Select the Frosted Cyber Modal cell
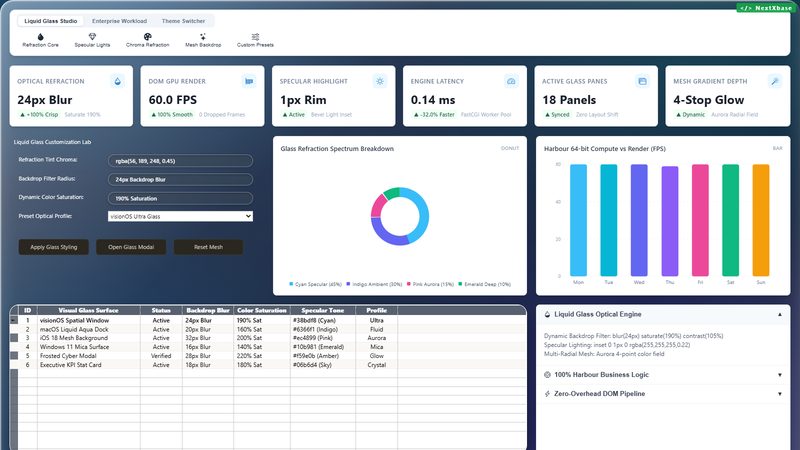 89,356
